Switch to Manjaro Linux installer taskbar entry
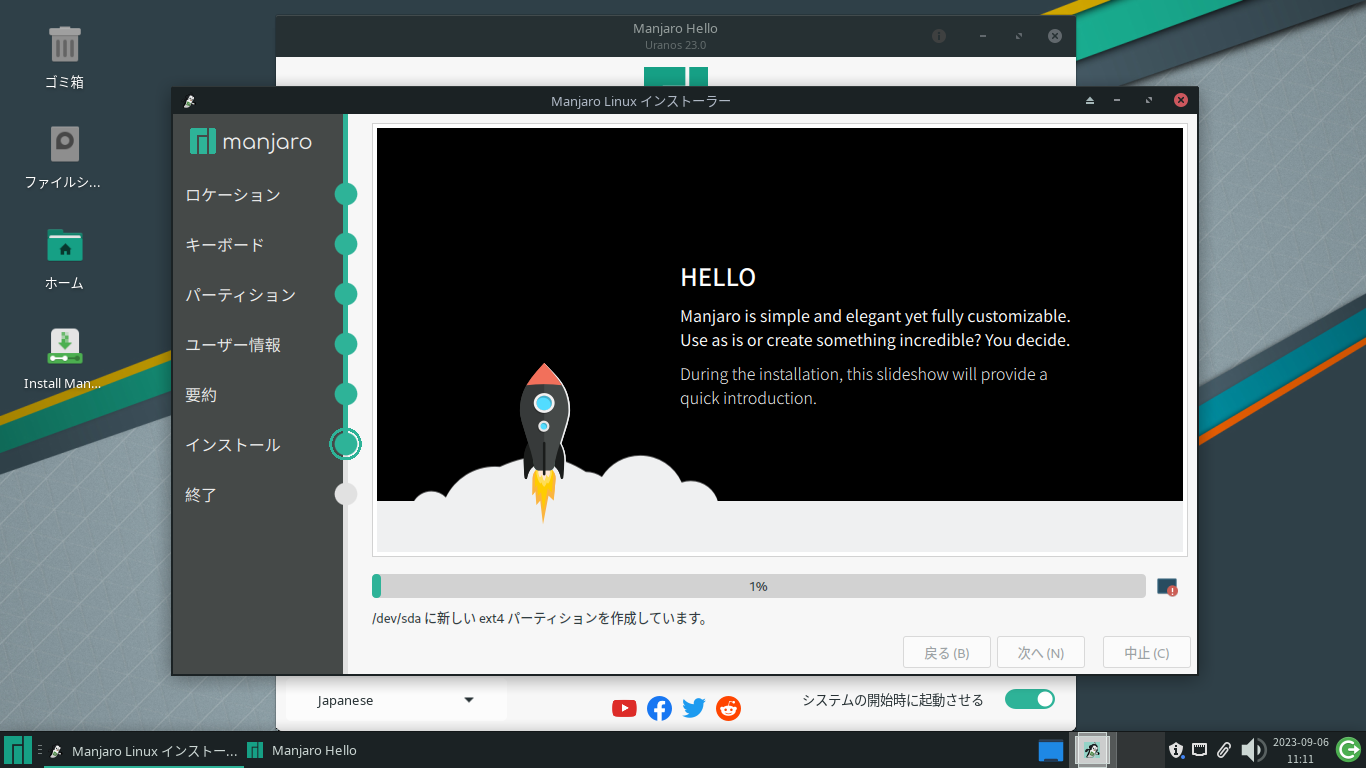 (x=144, y=750)
